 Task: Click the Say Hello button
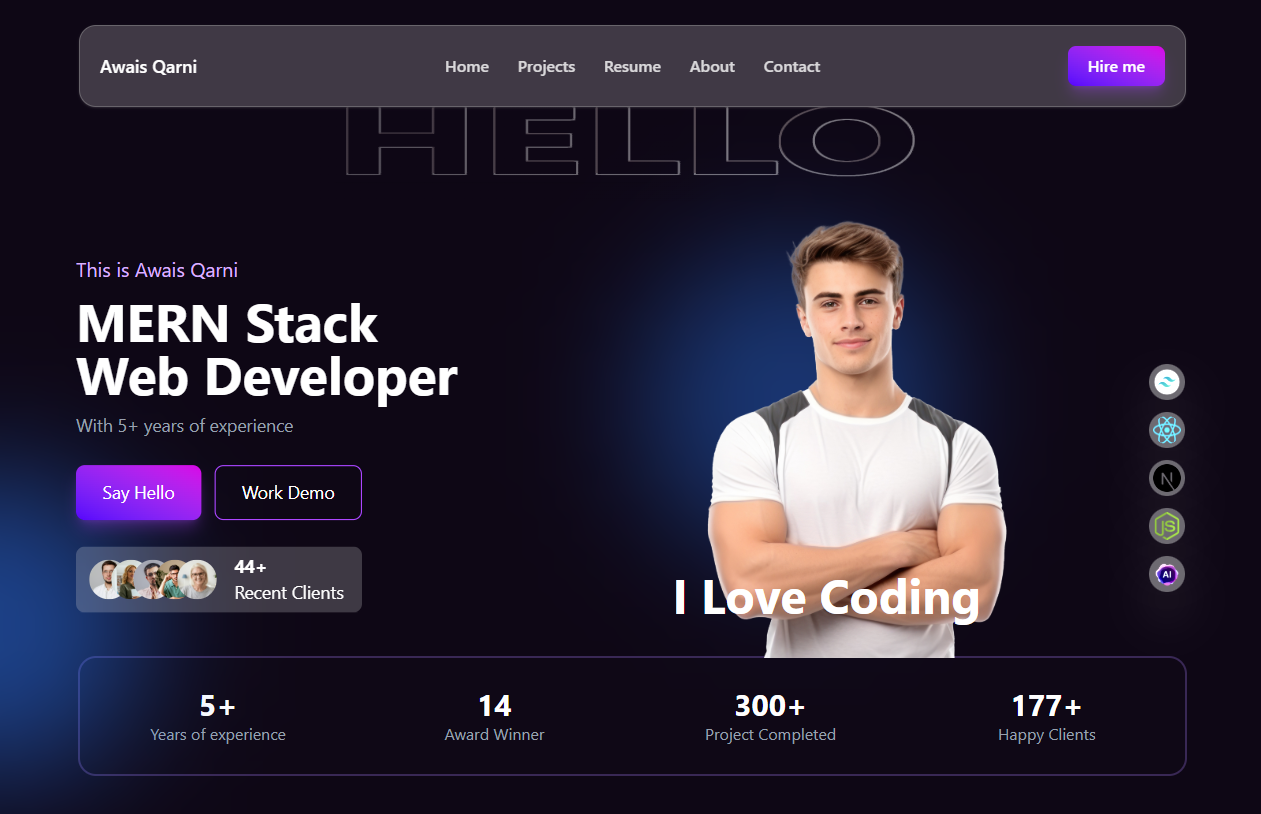tap(138, 492)
